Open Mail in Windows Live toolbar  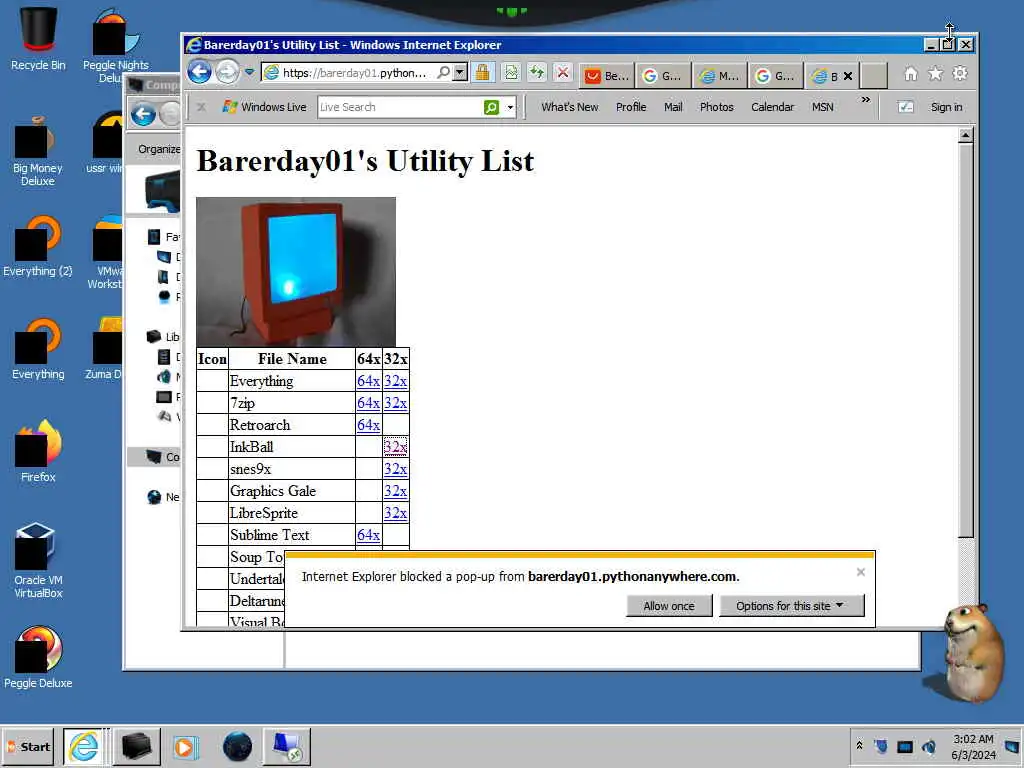click(x=673, y=107)
